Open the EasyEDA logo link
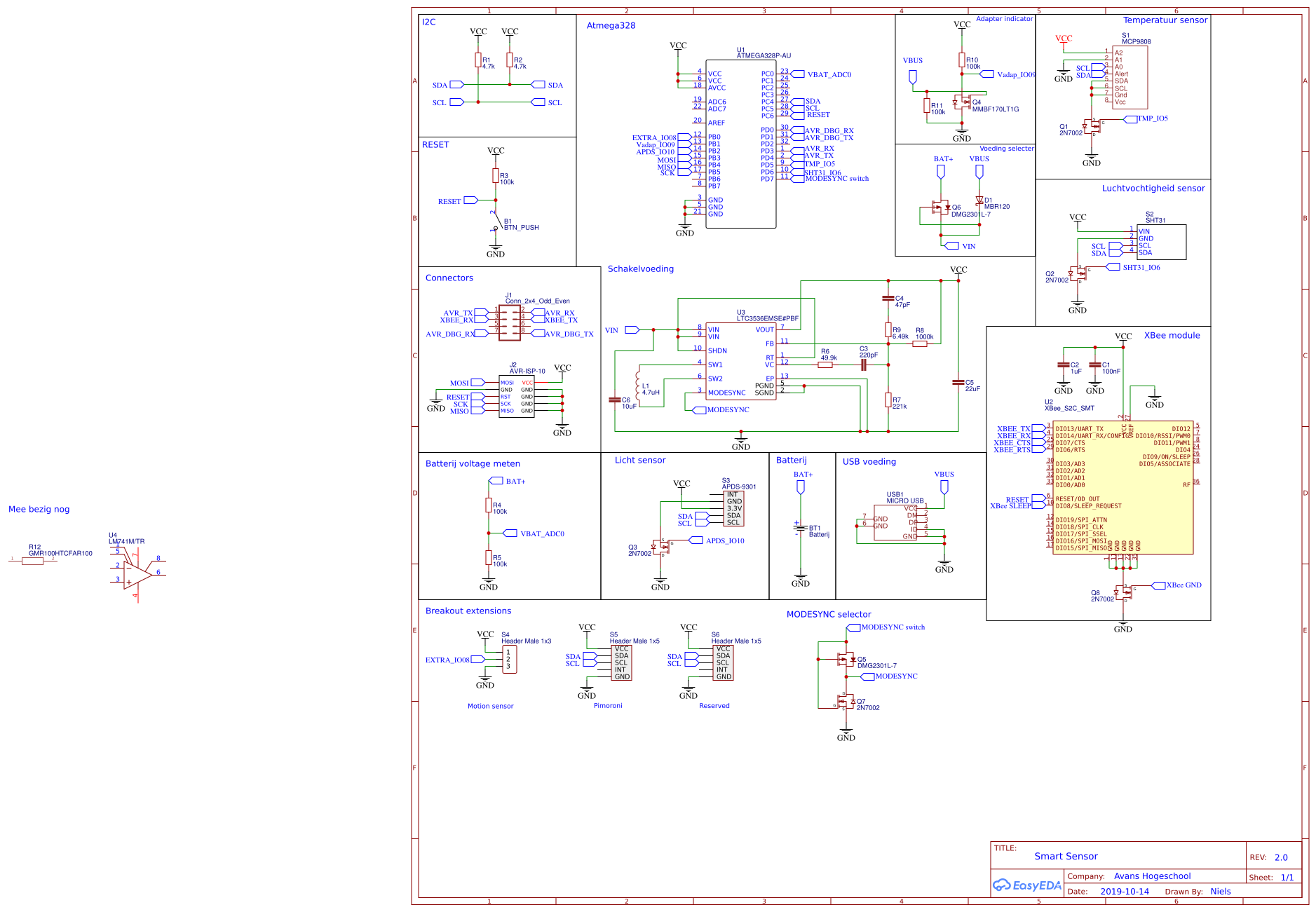Viewport: 1316px width, 912px height. [x=1026, y=885]
